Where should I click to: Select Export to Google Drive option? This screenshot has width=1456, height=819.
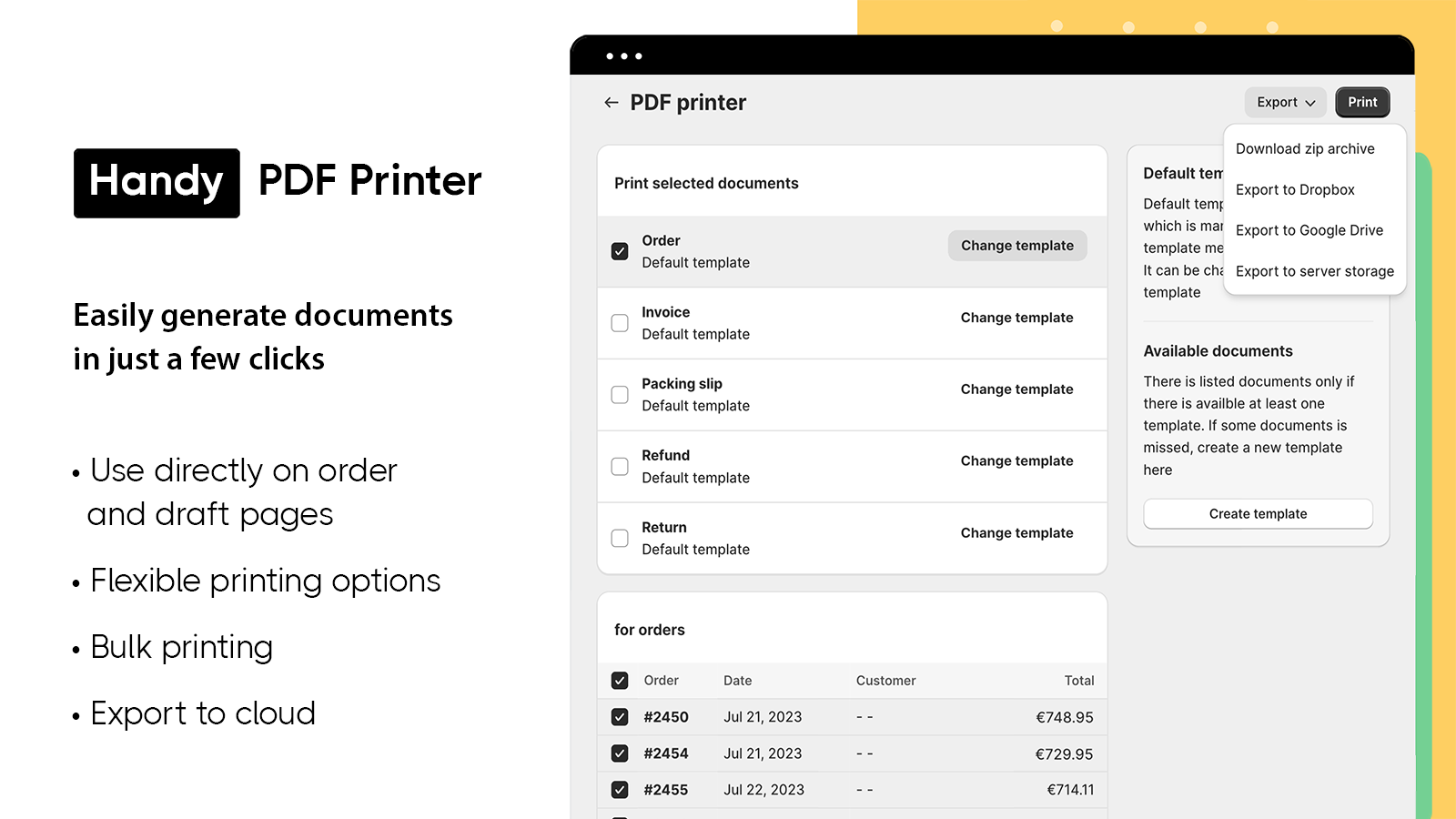1309,230
